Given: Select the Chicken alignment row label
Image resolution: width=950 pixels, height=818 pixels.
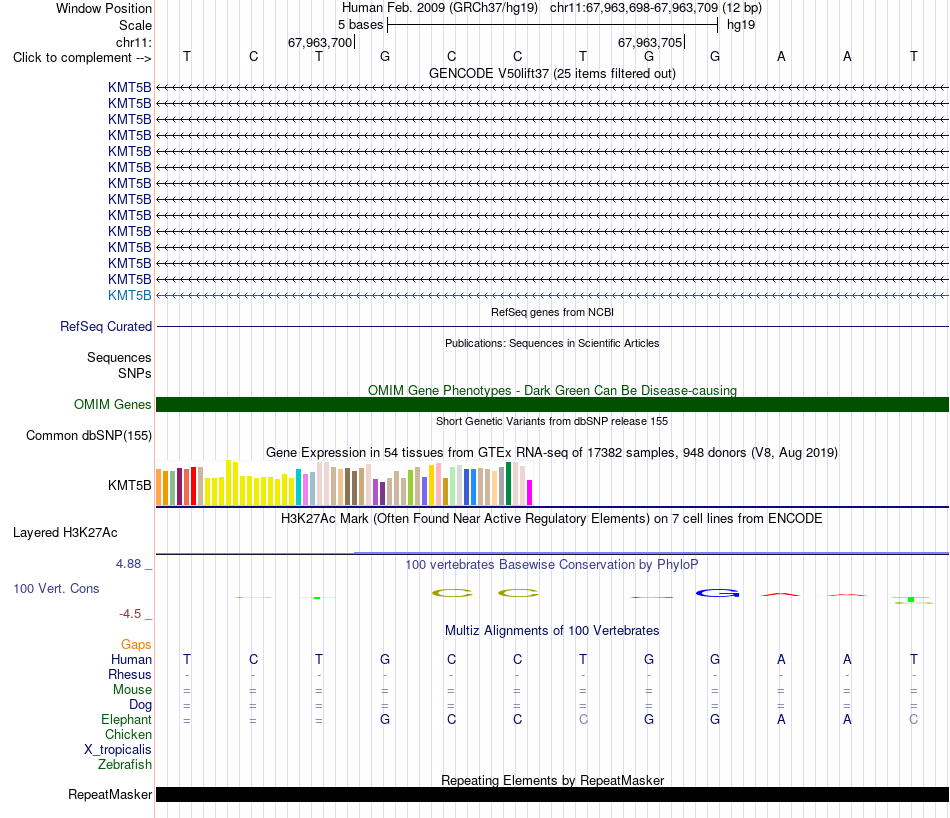Looking at the screenshot, I should click(128, 734).
